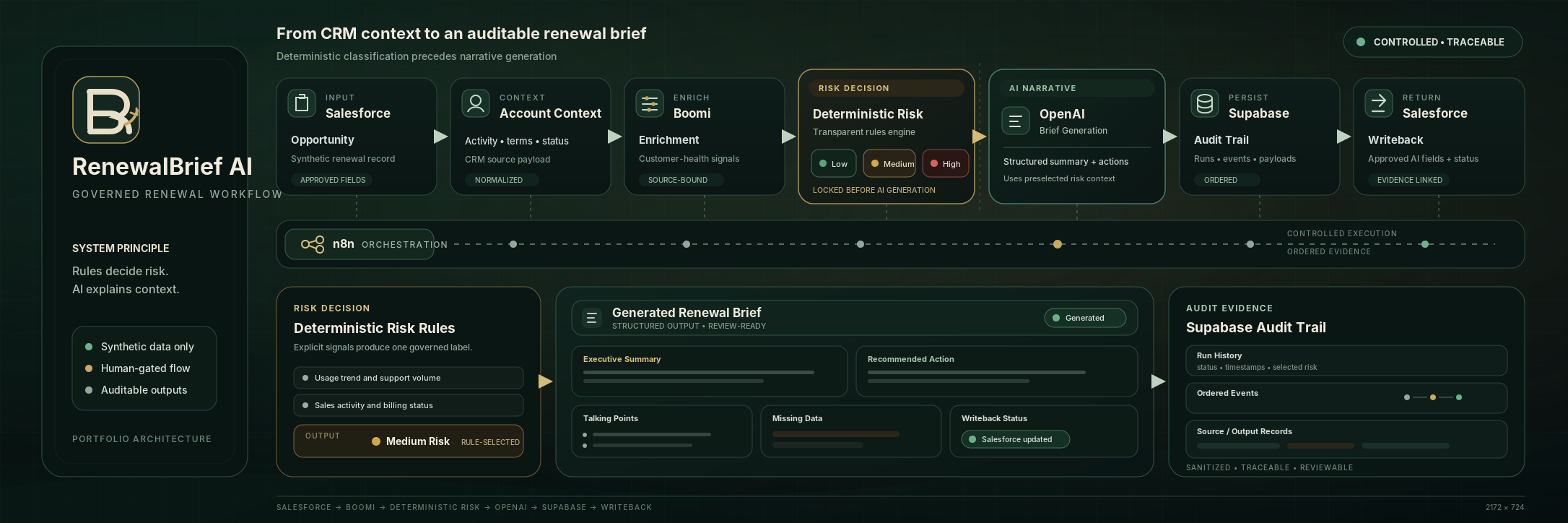This screenshot has width=1568, height=523.
Task: Click the Writeback Status heading
Action: tap(994, 418)
